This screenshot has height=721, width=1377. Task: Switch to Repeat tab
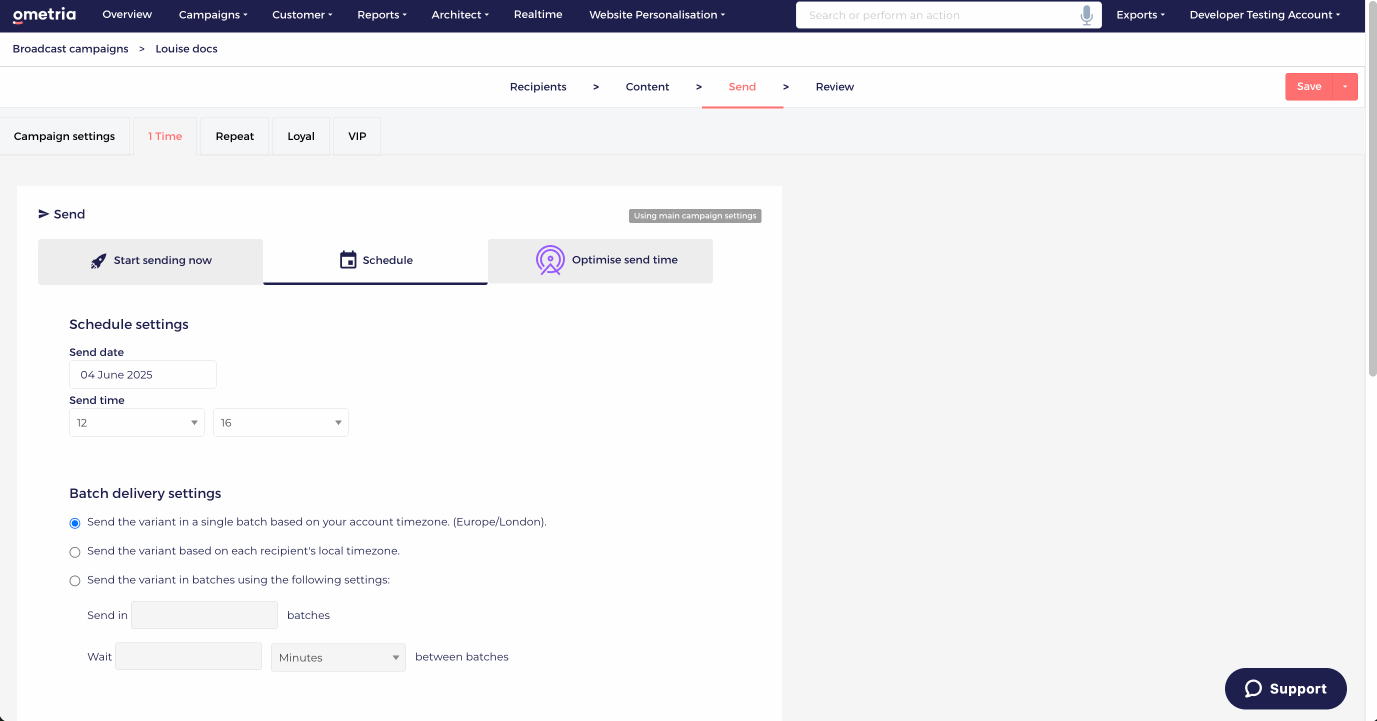235,136
